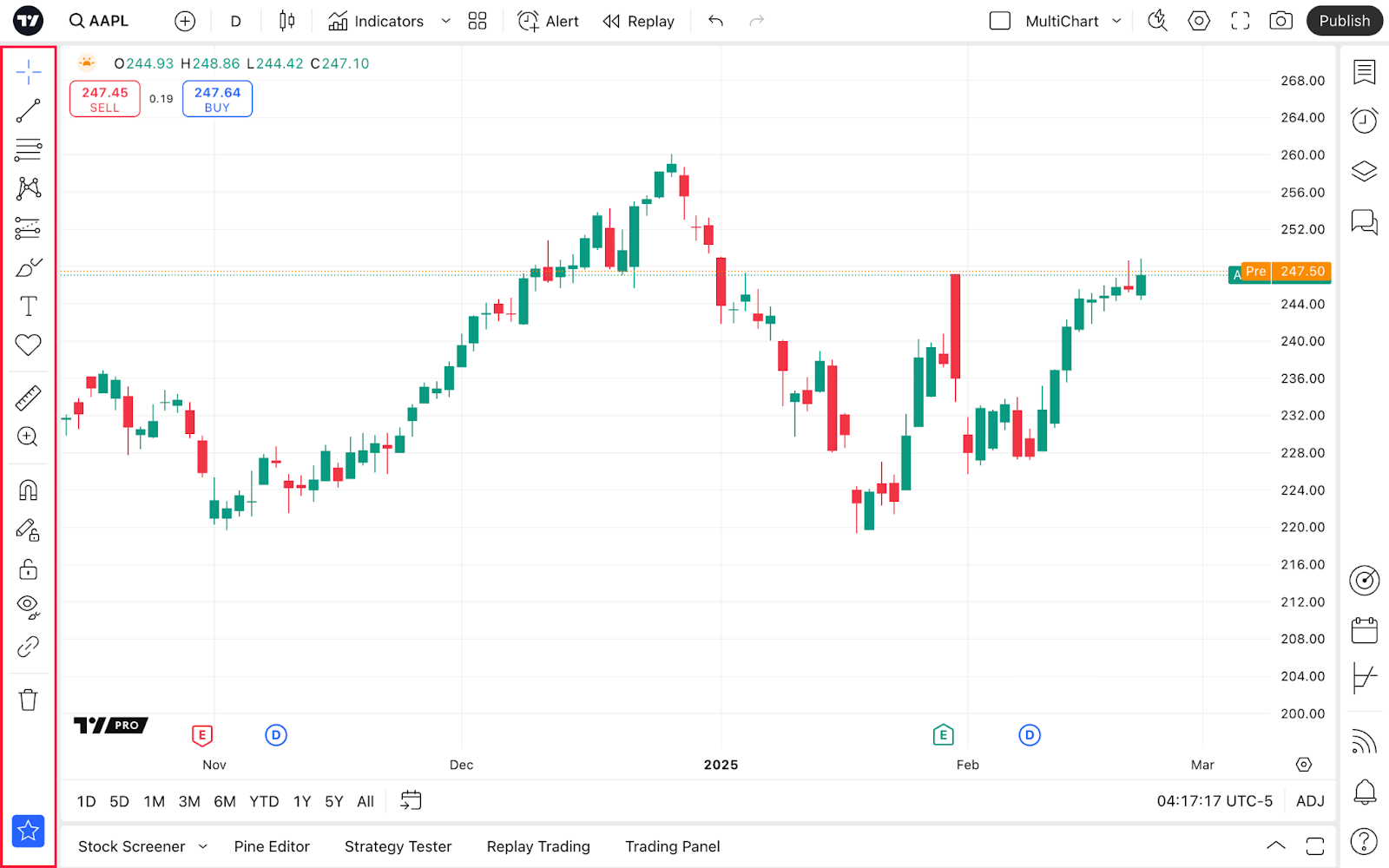Open the help center question icon

coord(1365,841)
